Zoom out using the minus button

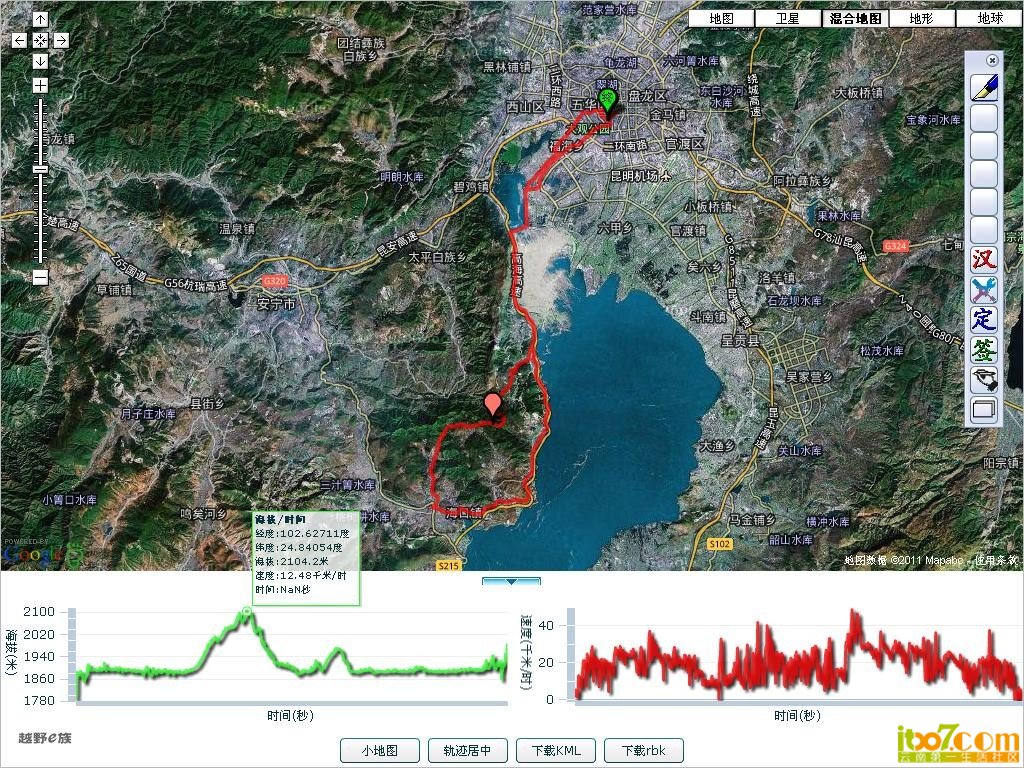(x=40, y=277)
